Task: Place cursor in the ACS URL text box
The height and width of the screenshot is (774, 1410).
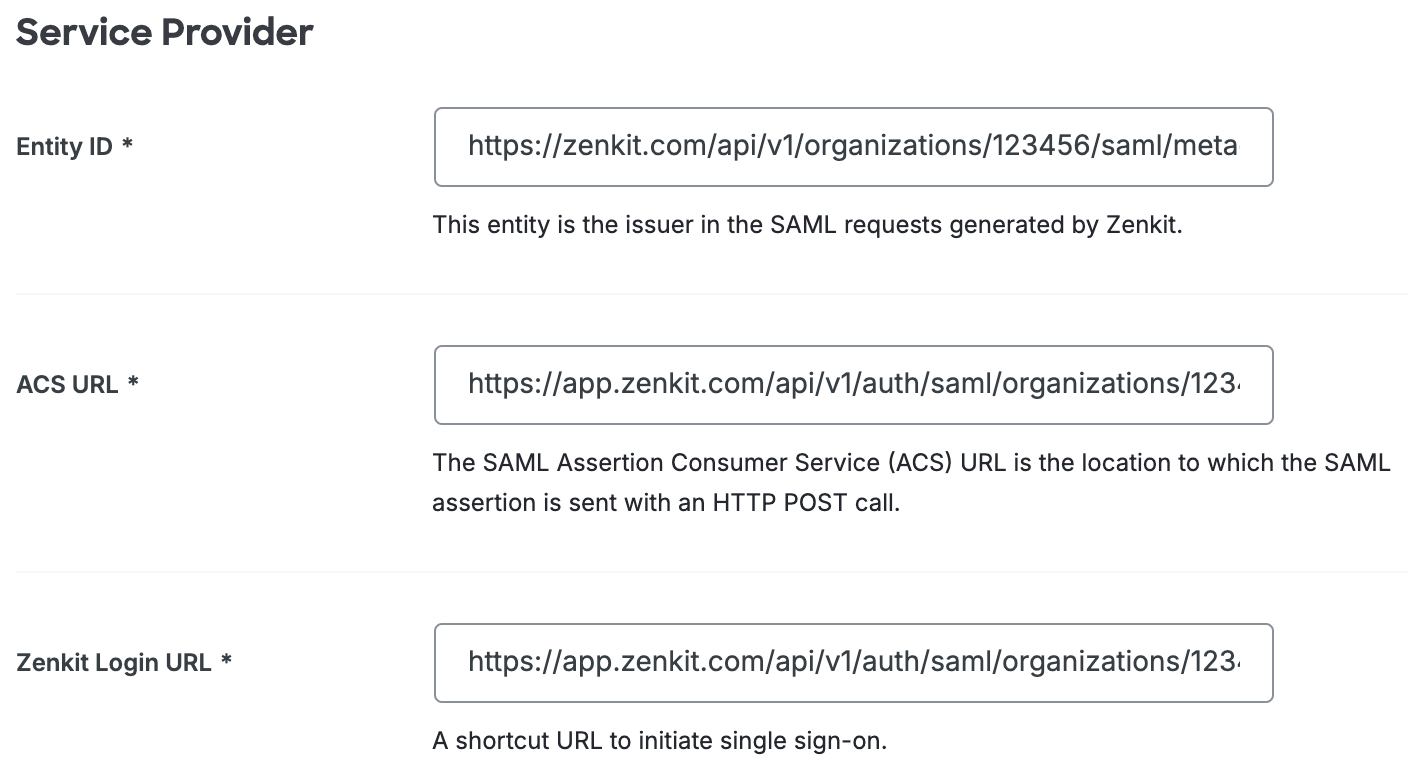Action: click(x=853, y=385)
